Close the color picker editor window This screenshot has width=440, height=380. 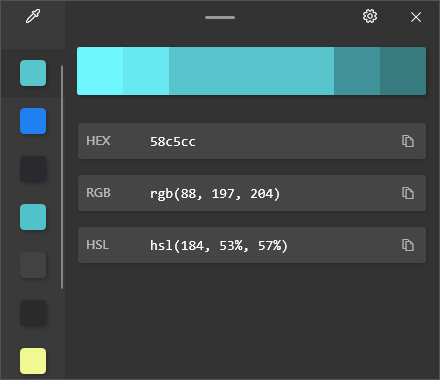(416, 17)
